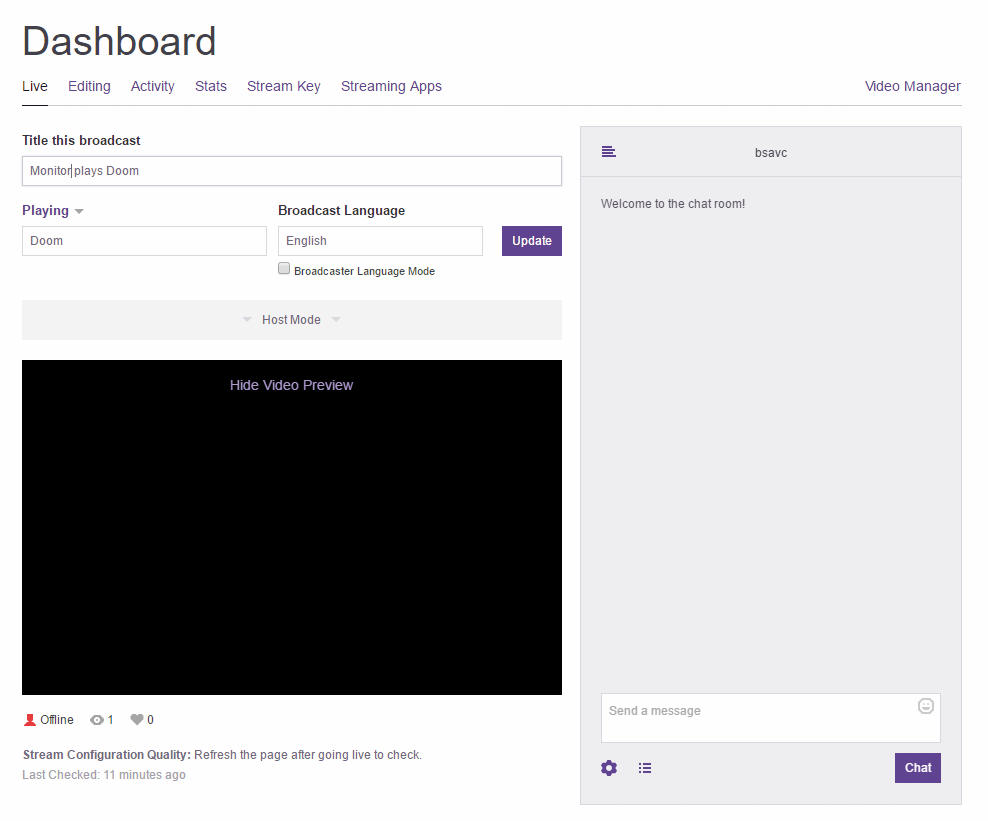The image size is (988, 821).
Task: Go to the Stream Key tab
Action: [284, 86]
